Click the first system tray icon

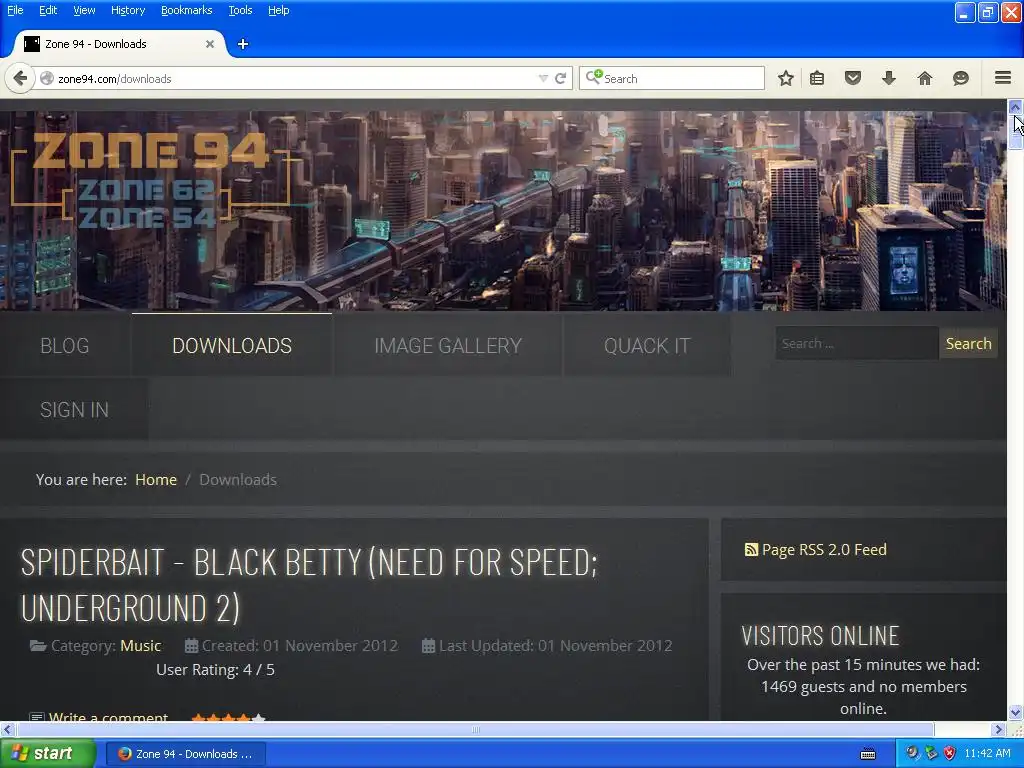(912, 754)
